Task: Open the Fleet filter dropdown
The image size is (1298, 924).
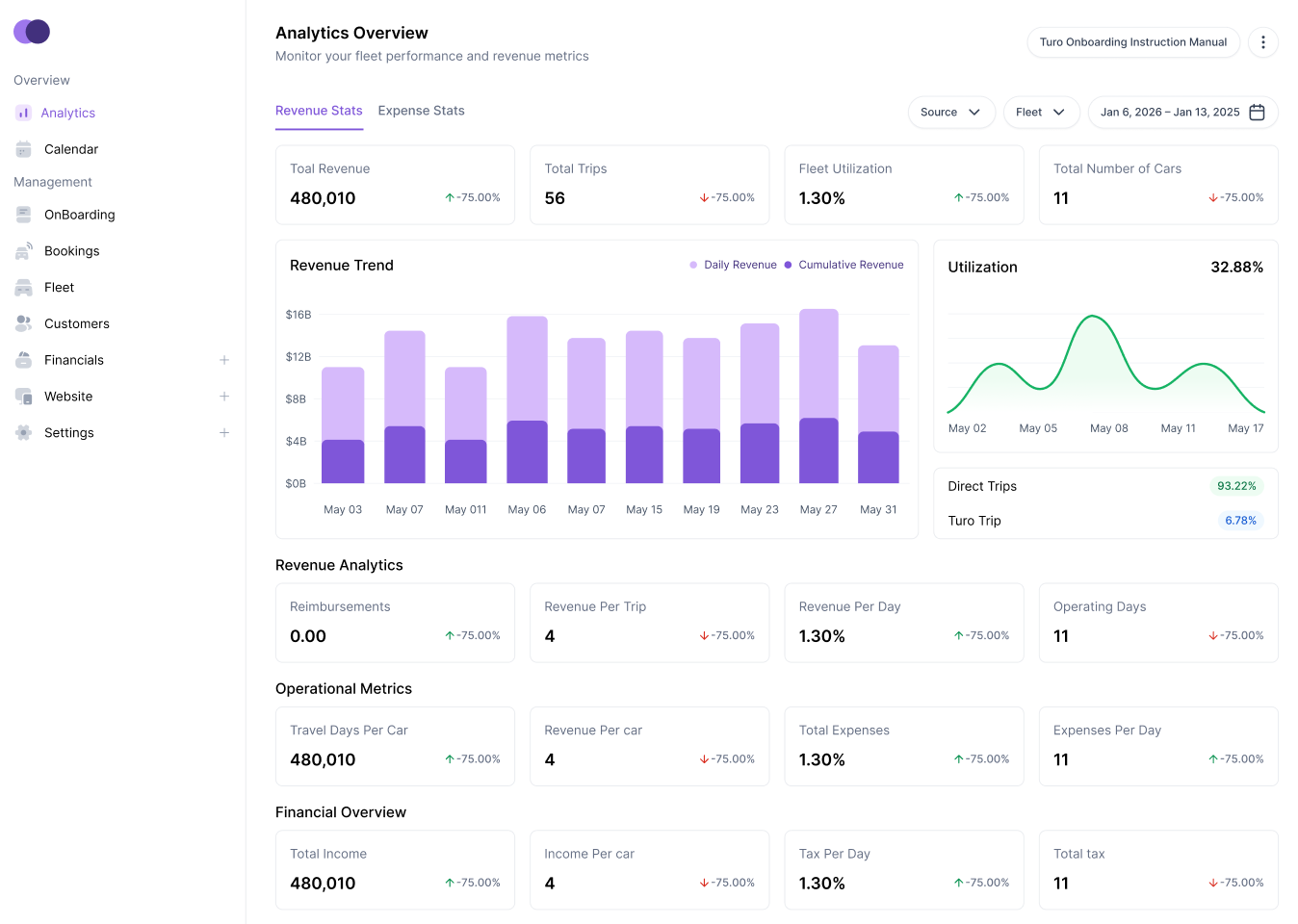Action: (1042, 113)
